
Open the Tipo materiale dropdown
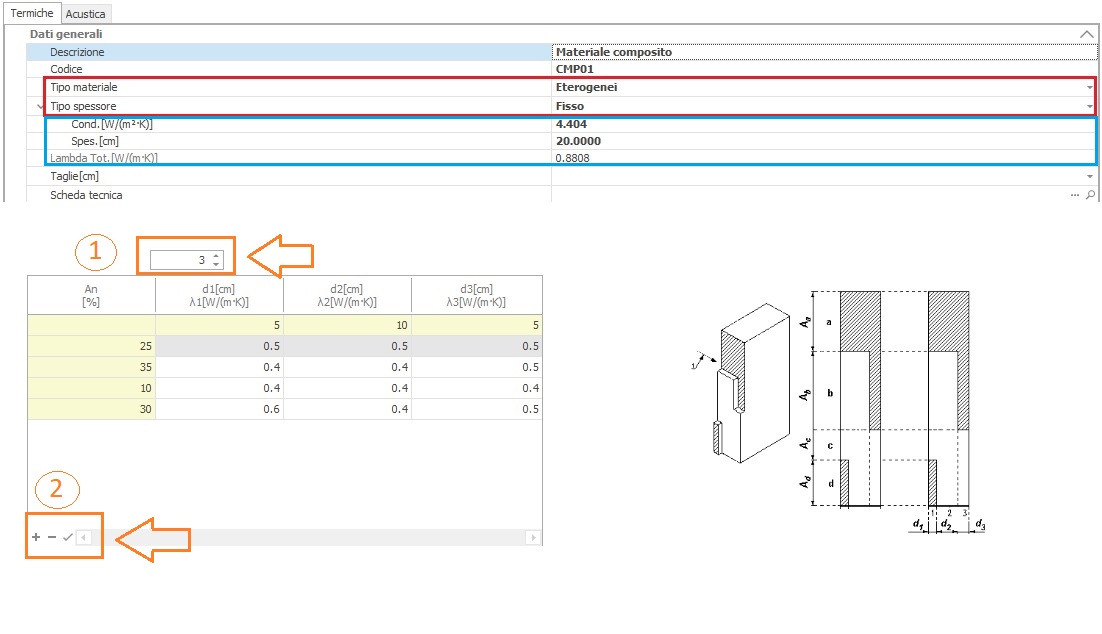click(1089, 88)
